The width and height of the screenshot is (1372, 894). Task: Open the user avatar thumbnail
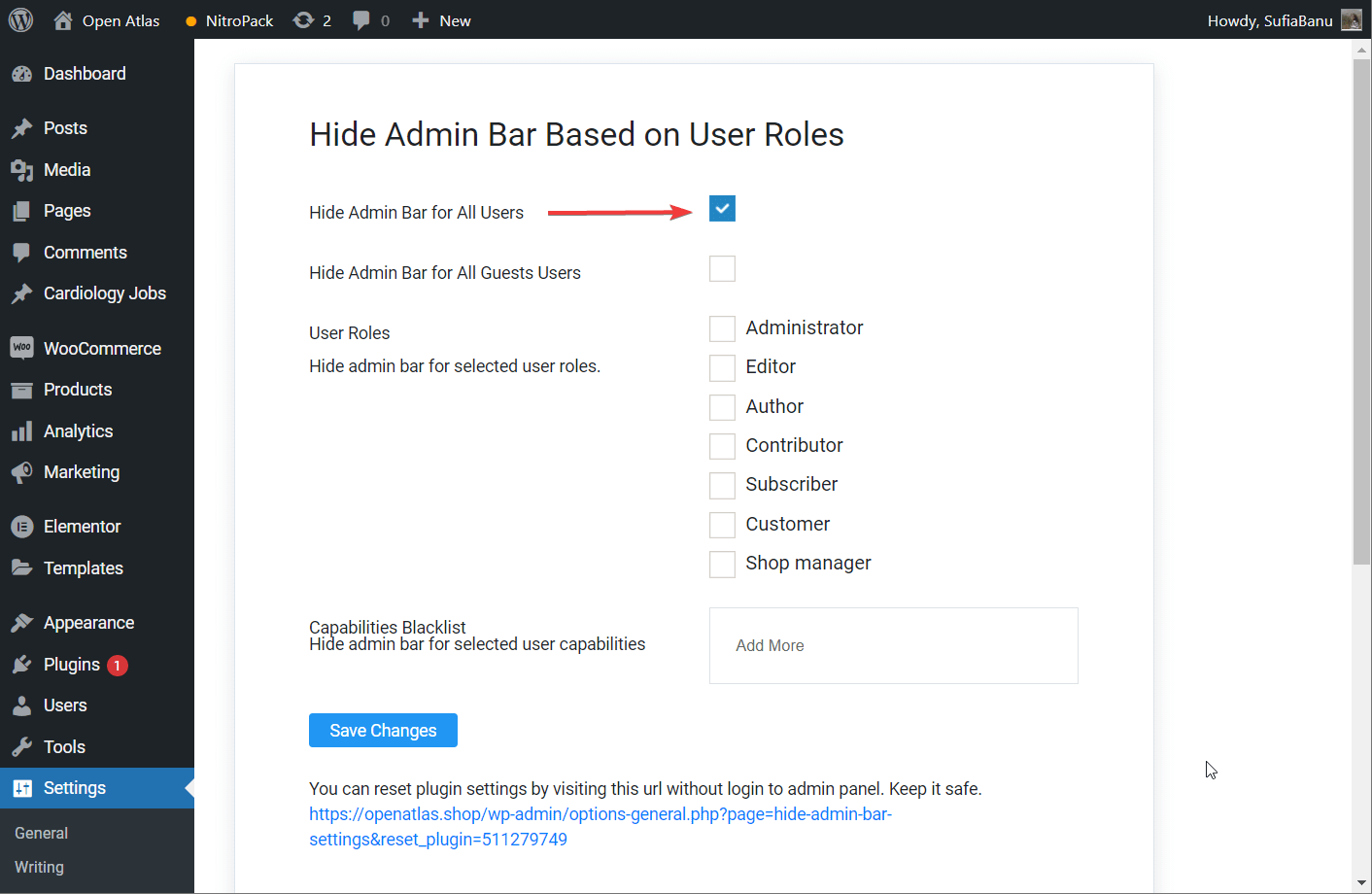coord(1351,20)
